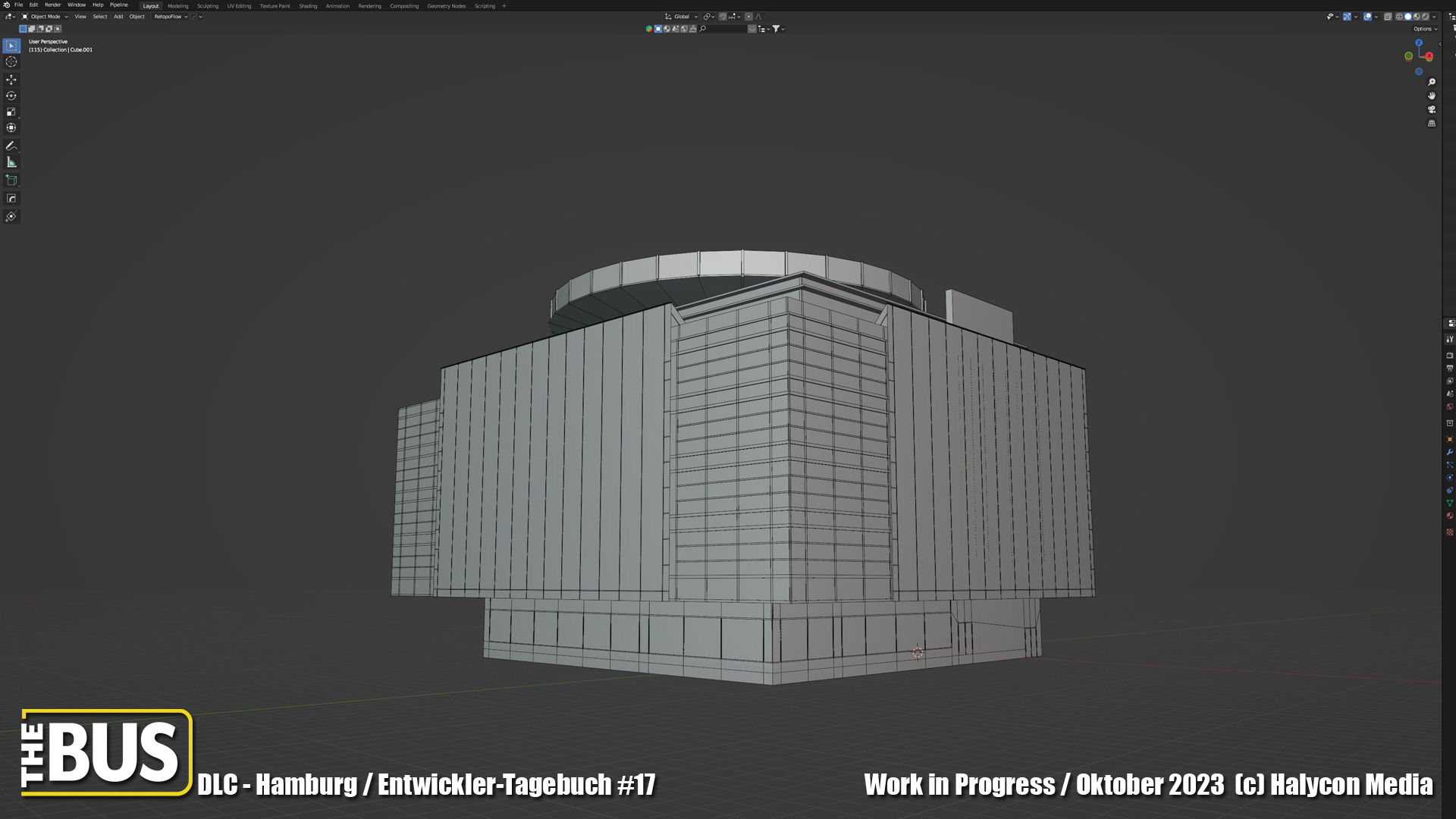Select the Move tool in toolbar
1456x819 pixels.
click(x=11, y=80)
